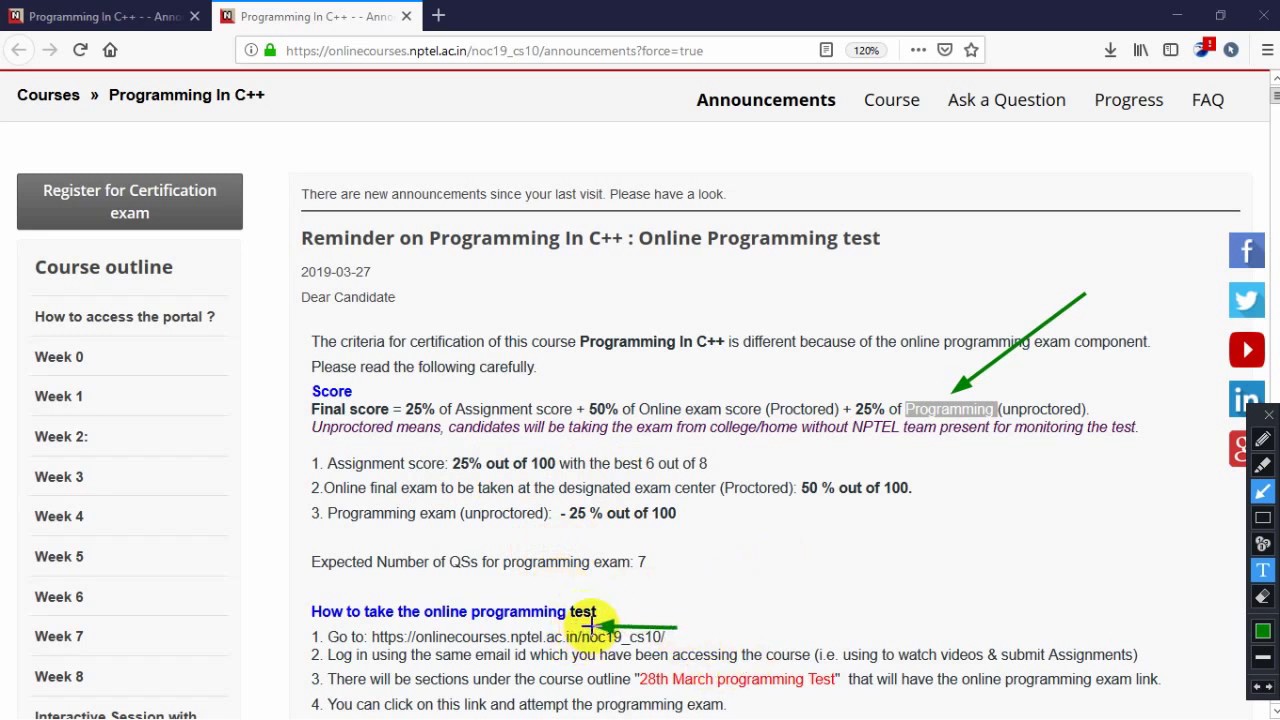Open the LinkedIn social icon
1280x720 pixels.
tap(1246, 400)
